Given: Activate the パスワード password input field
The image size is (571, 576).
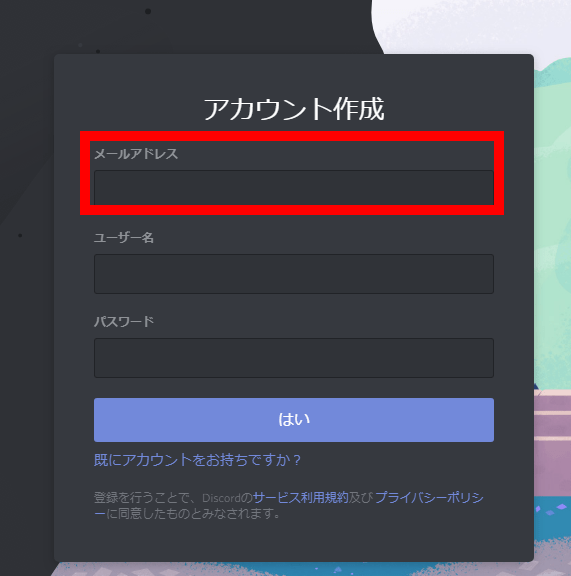Looking at the screenshot, I should click(x=294, y=358).
